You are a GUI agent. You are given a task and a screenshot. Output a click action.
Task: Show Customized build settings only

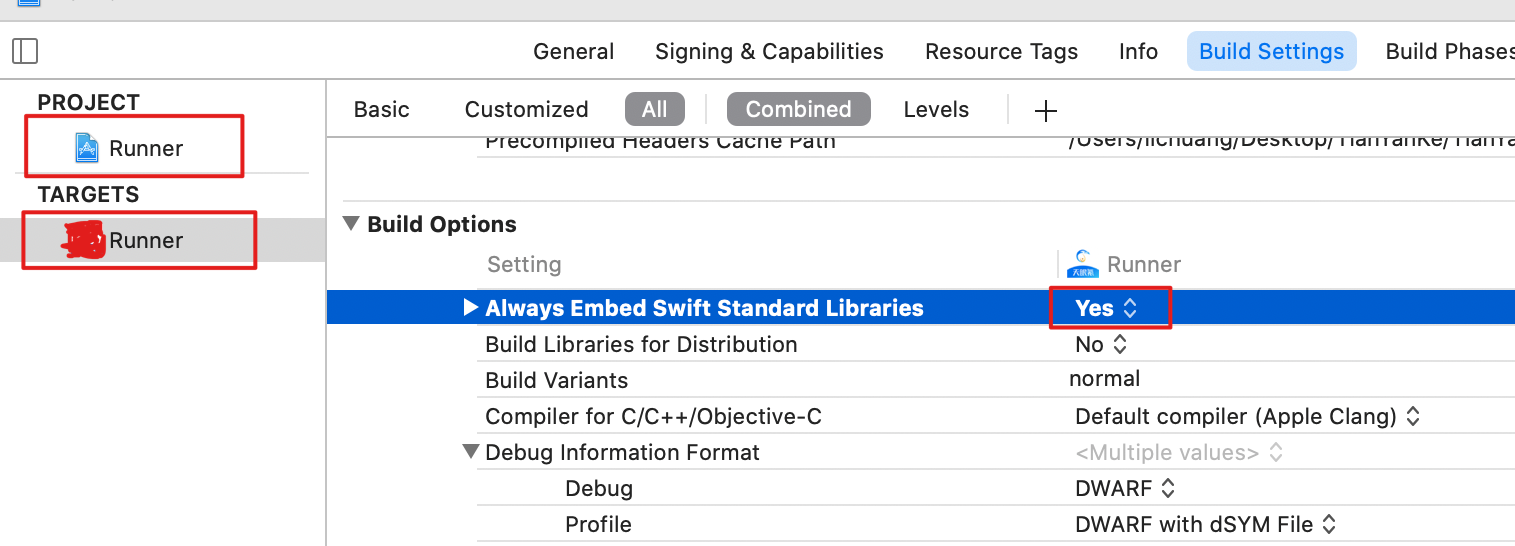coord(526,109)
